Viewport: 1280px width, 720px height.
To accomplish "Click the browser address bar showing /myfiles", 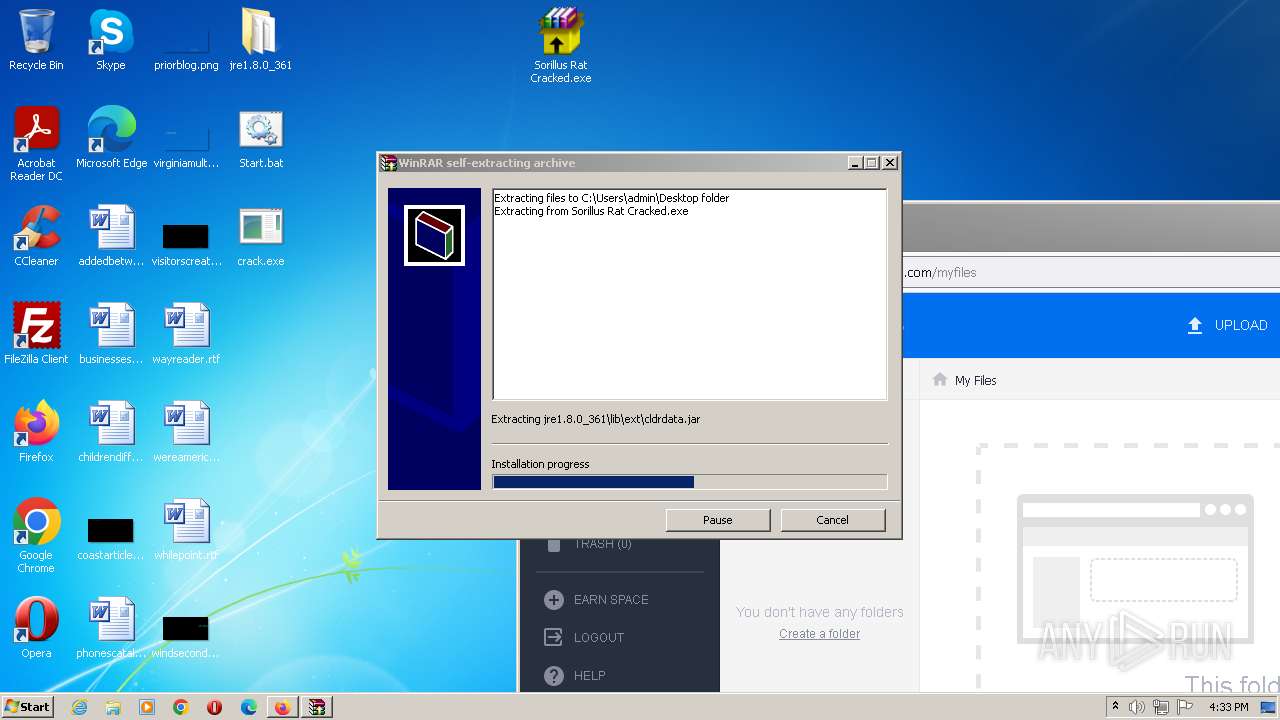I will (1090, 272).
